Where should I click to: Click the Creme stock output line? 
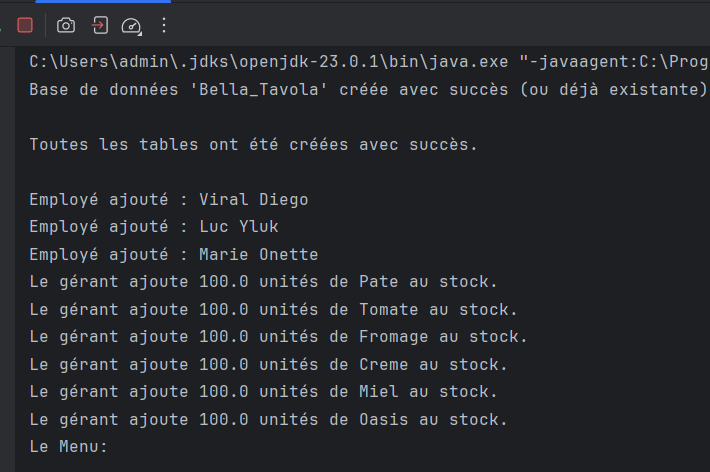(x=268, y=364)
